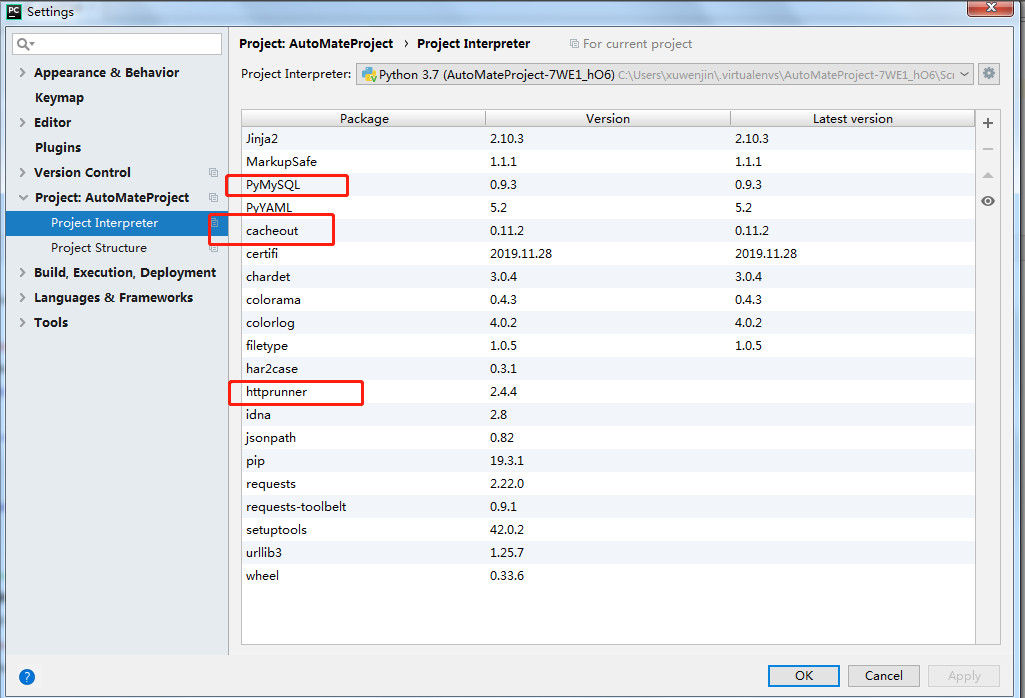Click the Cancel button
Image resolution: width=1025 pixels, height=698 pixels.
click(x=884, y=676)
